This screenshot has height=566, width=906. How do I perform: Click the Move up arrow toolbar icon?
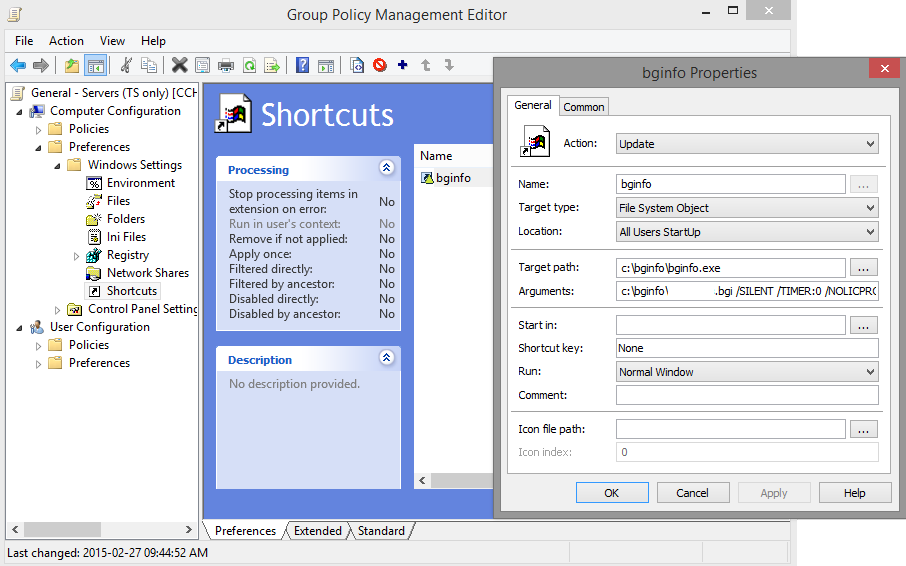click(426, 65)
